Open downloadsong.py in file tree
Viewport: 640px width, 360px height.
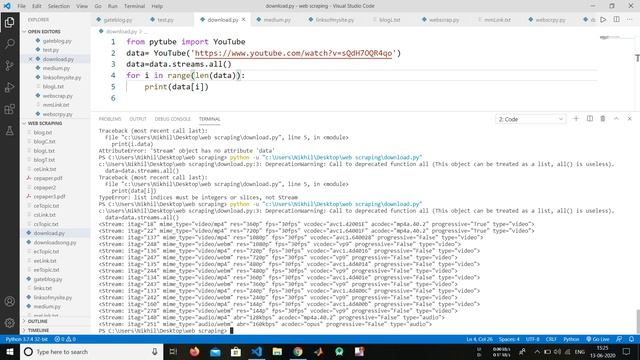tap(55, 242)
